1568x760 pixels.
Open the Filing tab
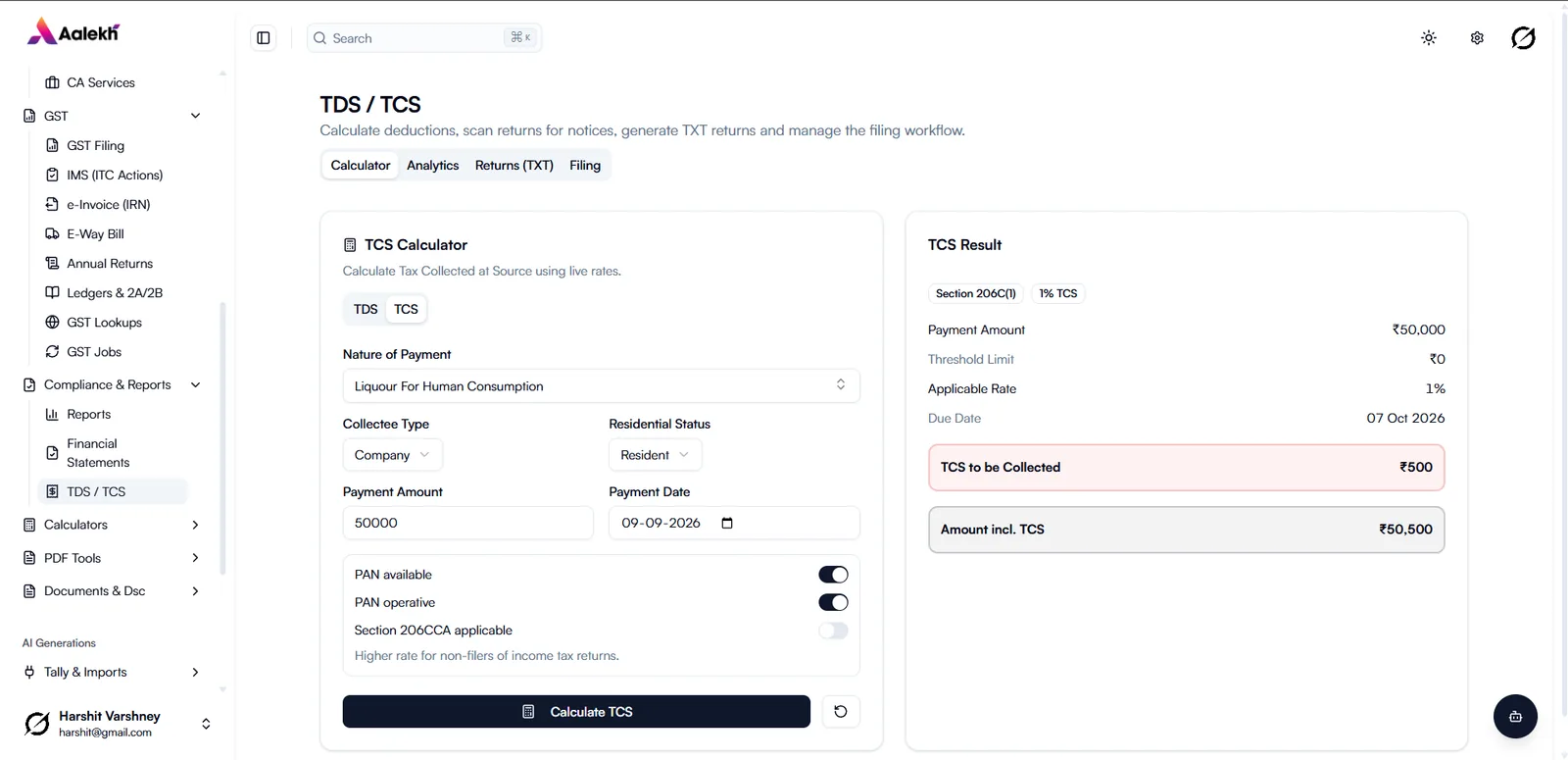click(x=585, y=165)
